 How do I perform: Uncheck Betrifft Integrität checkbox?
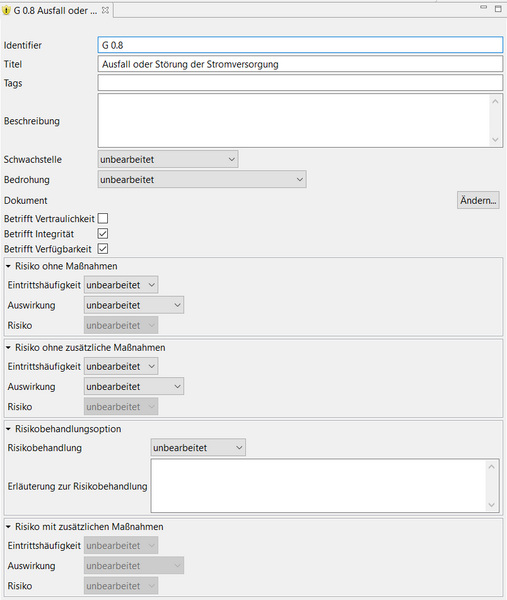[x=103, y=233]
